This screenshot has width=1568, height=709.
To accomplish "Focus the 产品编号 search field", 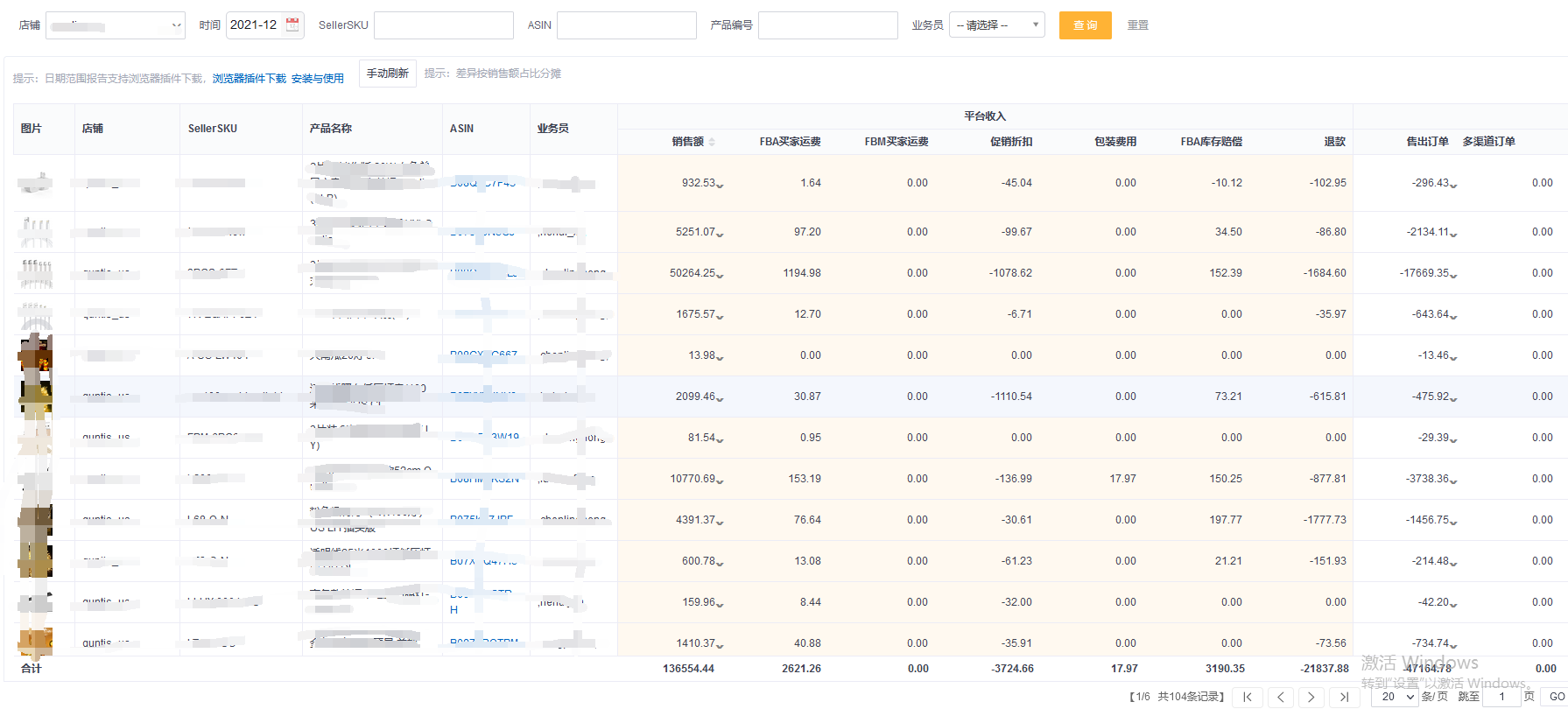I will pyautogui.click(x=828, y=25).
